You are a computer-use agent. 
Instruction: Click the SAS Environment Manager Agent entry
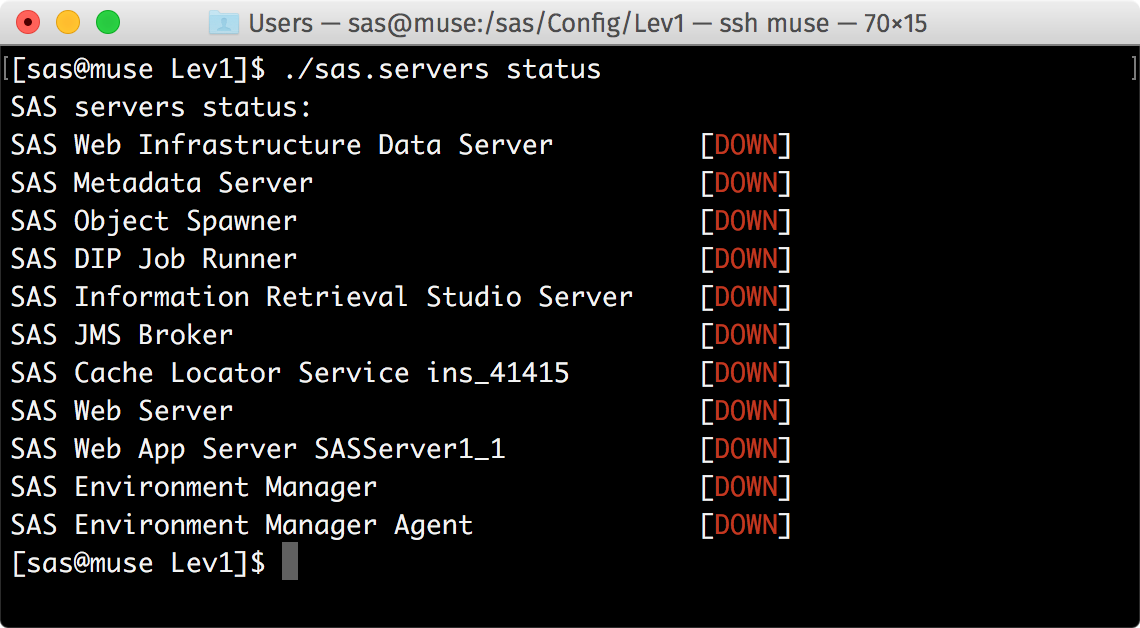240,524
